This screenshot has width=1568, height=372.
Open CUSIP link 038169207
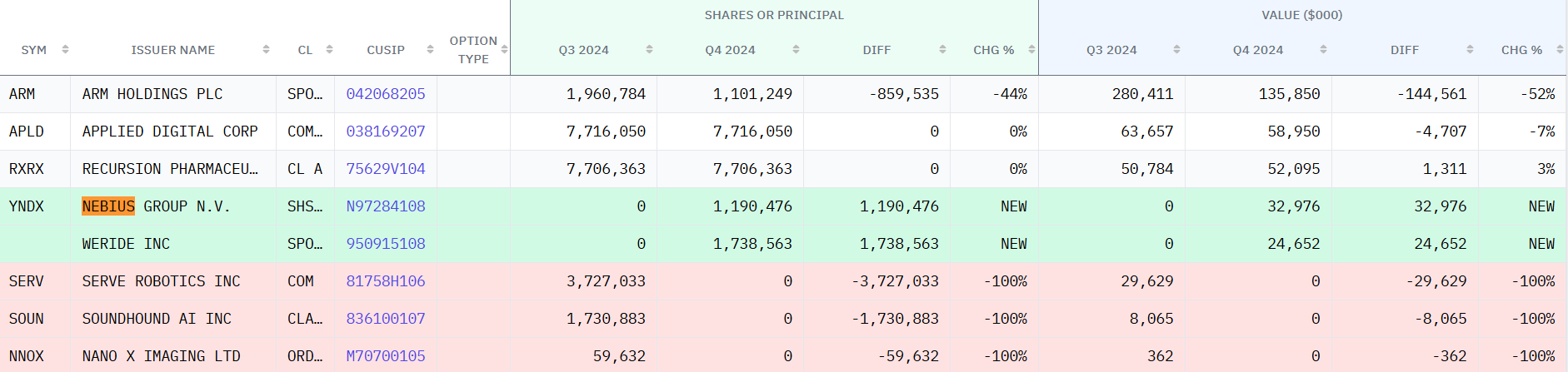(x=386, y=131)
